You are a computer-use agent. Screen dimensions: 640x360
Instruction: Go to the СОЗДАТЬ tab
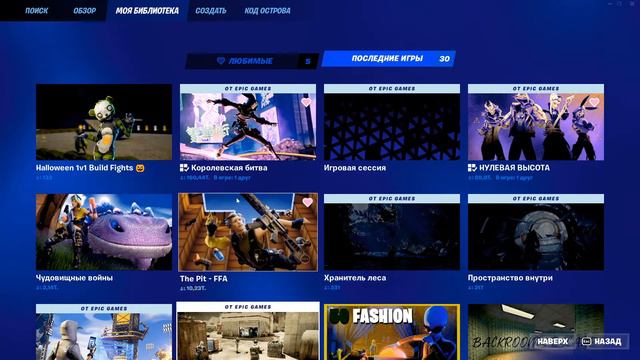(211, 11)
